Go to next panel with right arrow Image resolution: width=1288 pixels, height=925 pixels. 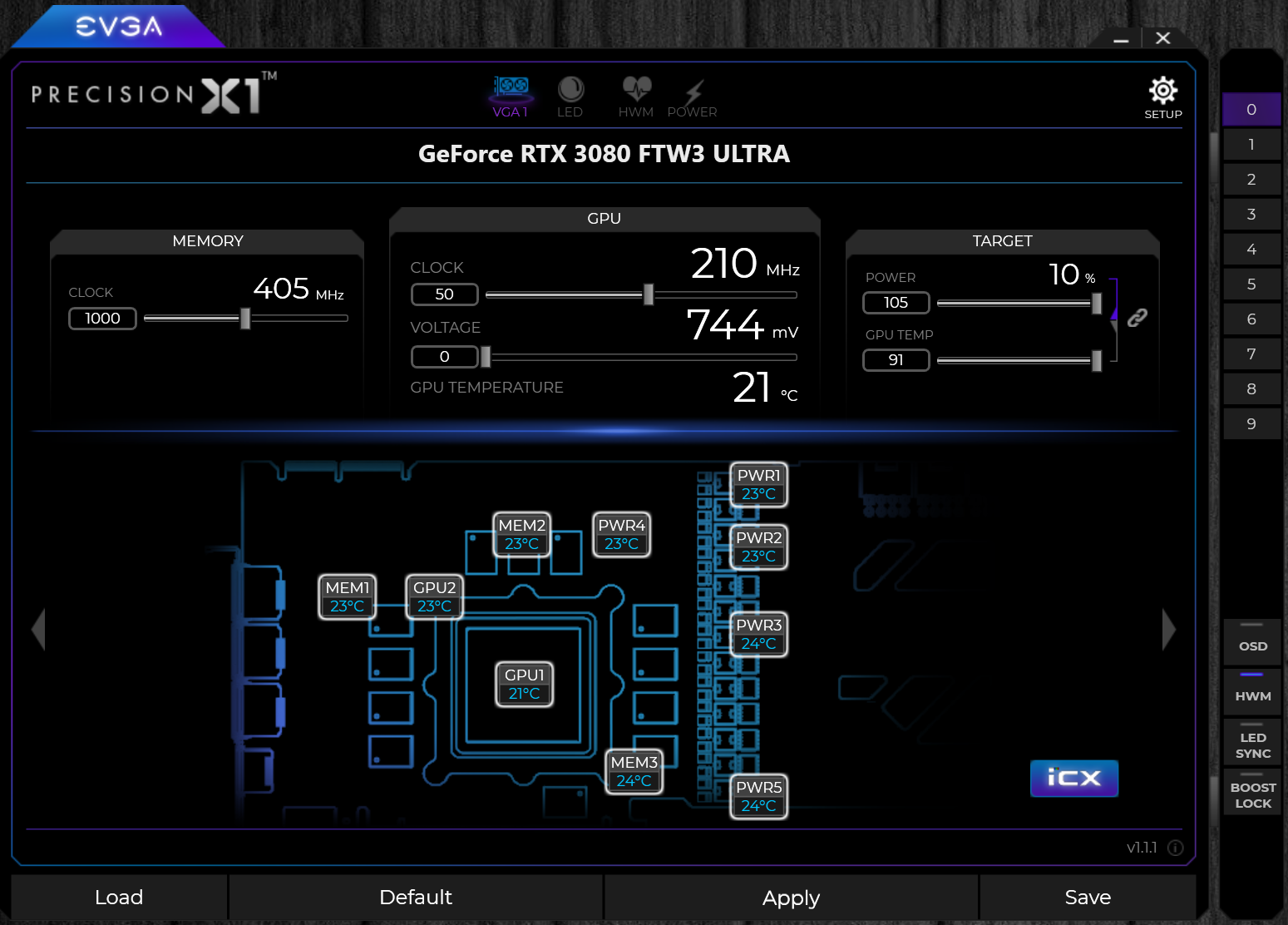1168,629
